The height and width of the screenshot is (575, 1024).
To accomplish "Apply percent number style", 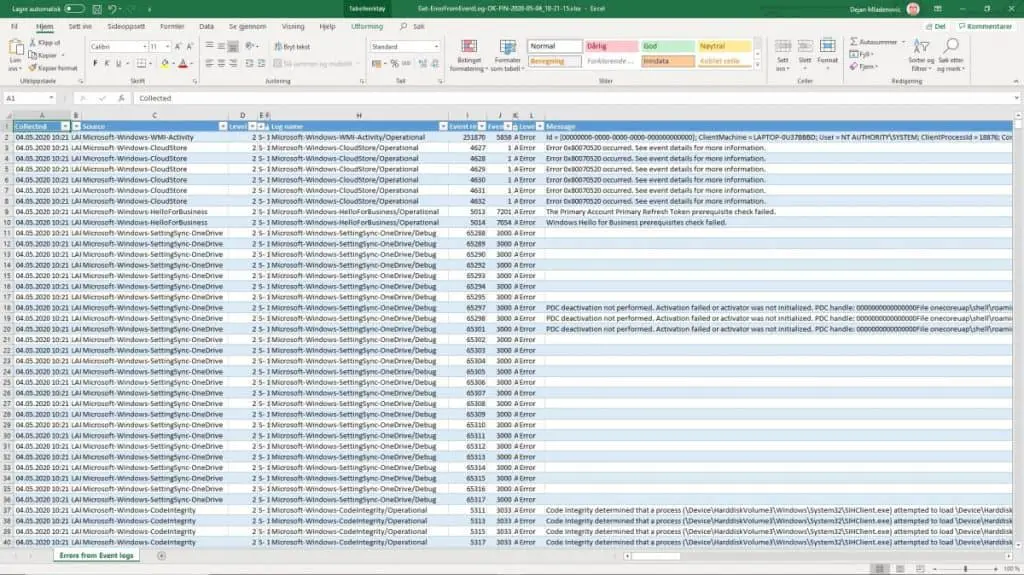I will 394,63.
